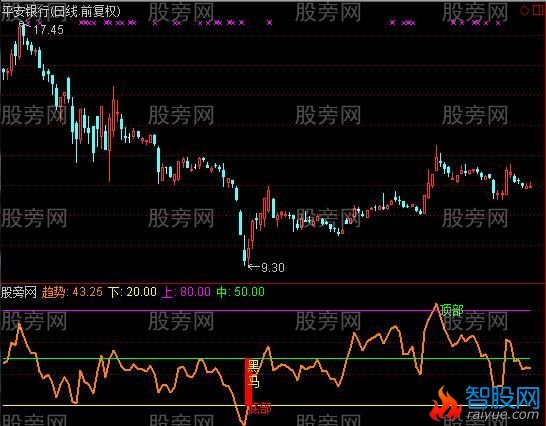The width and height of the screenshot is (546, 426).
Task: Click the red diamond icon at chart corner
Action: pos(524,10)
